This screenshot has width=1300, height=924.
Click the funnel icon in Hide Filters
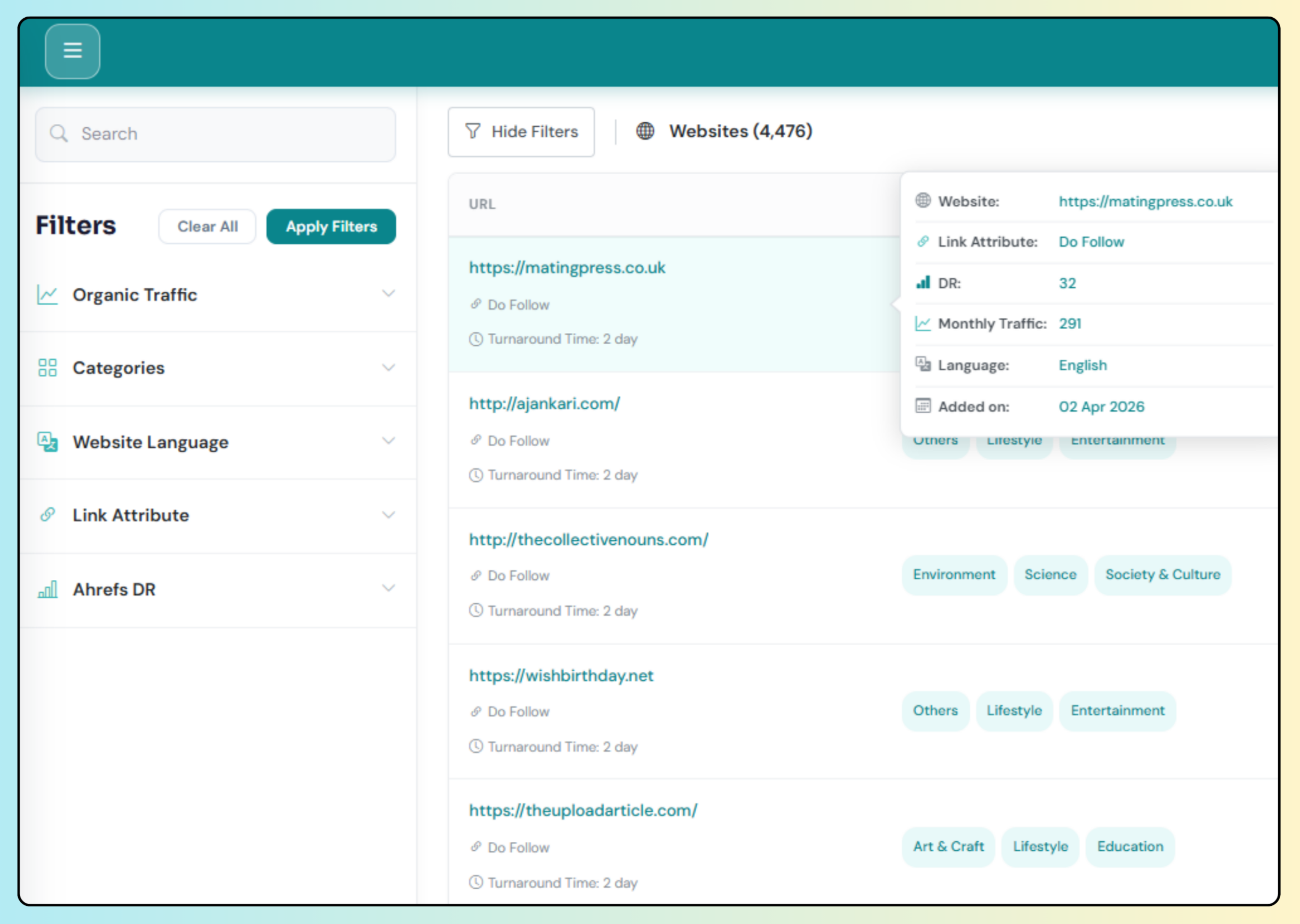(x=473, y=132)
